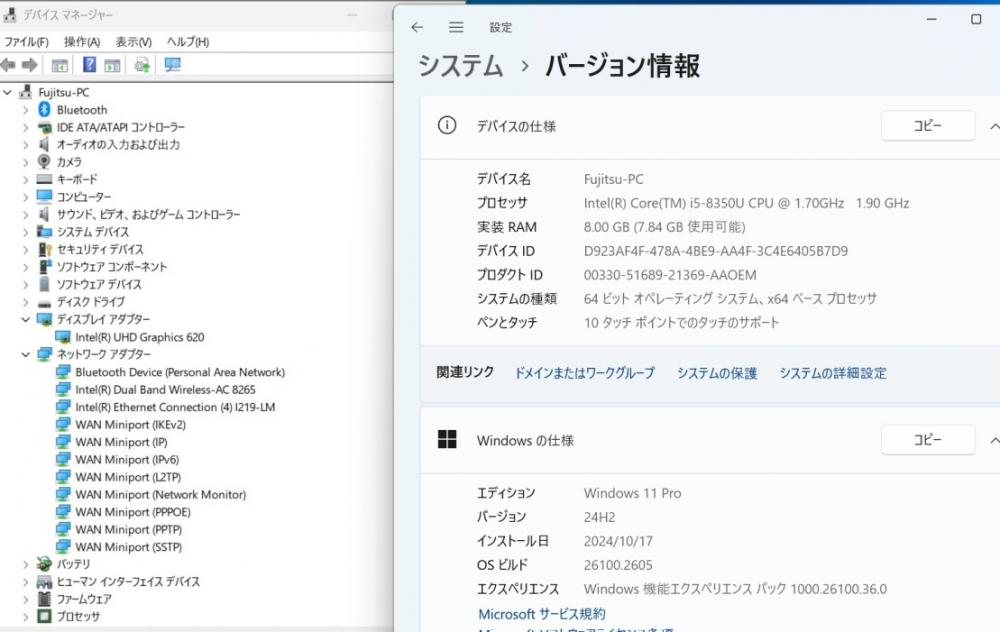The height and width of the screenshot is (632, 1000).
Task: Expand the system devices (システム デバイス) node
Action: tap(26, 232)
